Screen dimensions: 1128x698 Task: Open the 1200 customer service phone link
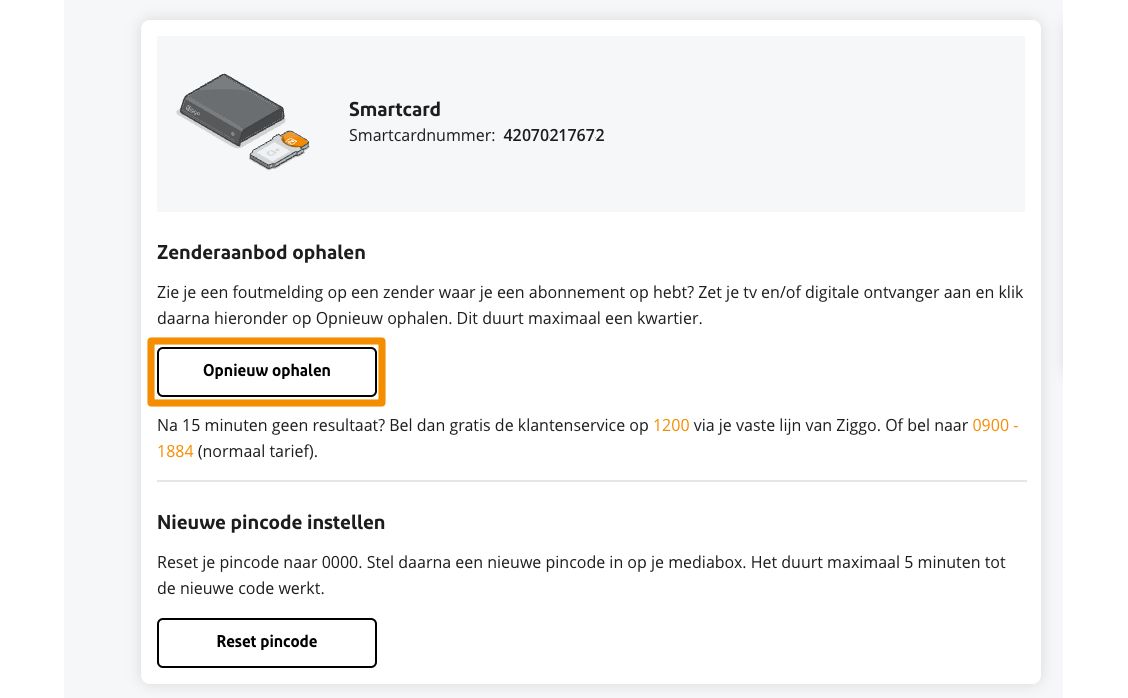tap(671, 425)
